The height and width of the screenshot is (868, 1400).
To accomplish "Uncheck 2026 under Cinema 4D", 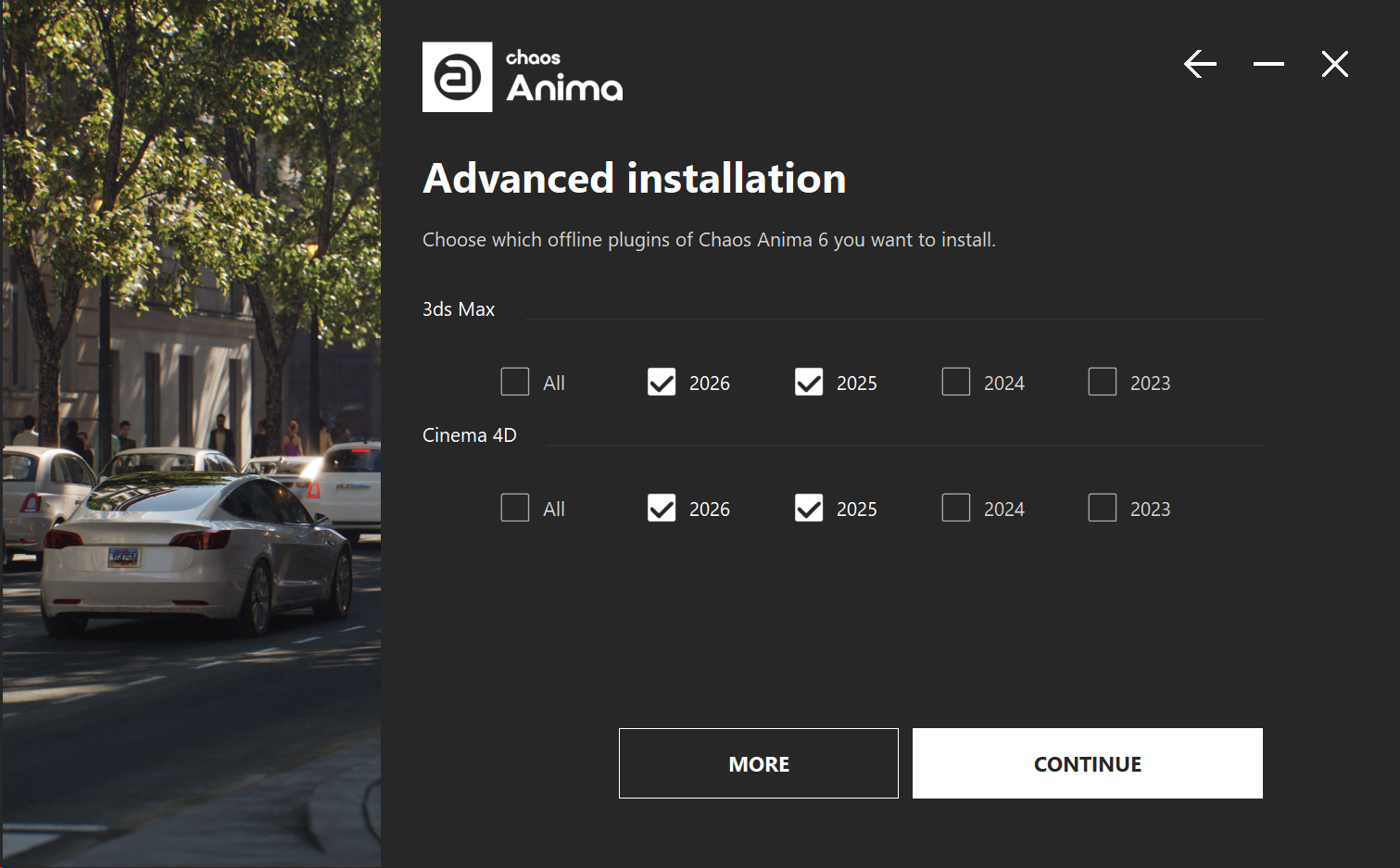I will pyautogui.click(x=662, y=508).
